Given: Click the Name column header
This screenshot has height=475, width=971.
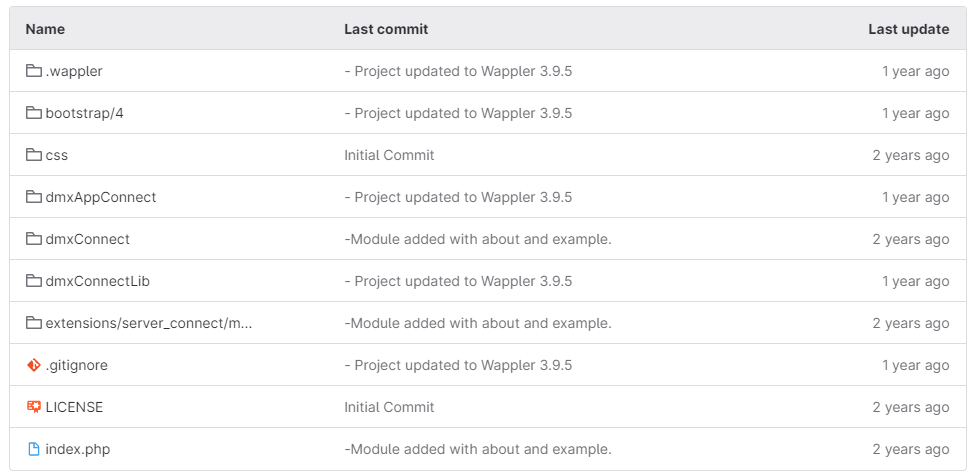Looking at the screenshot, I should (x=45, y=29).
